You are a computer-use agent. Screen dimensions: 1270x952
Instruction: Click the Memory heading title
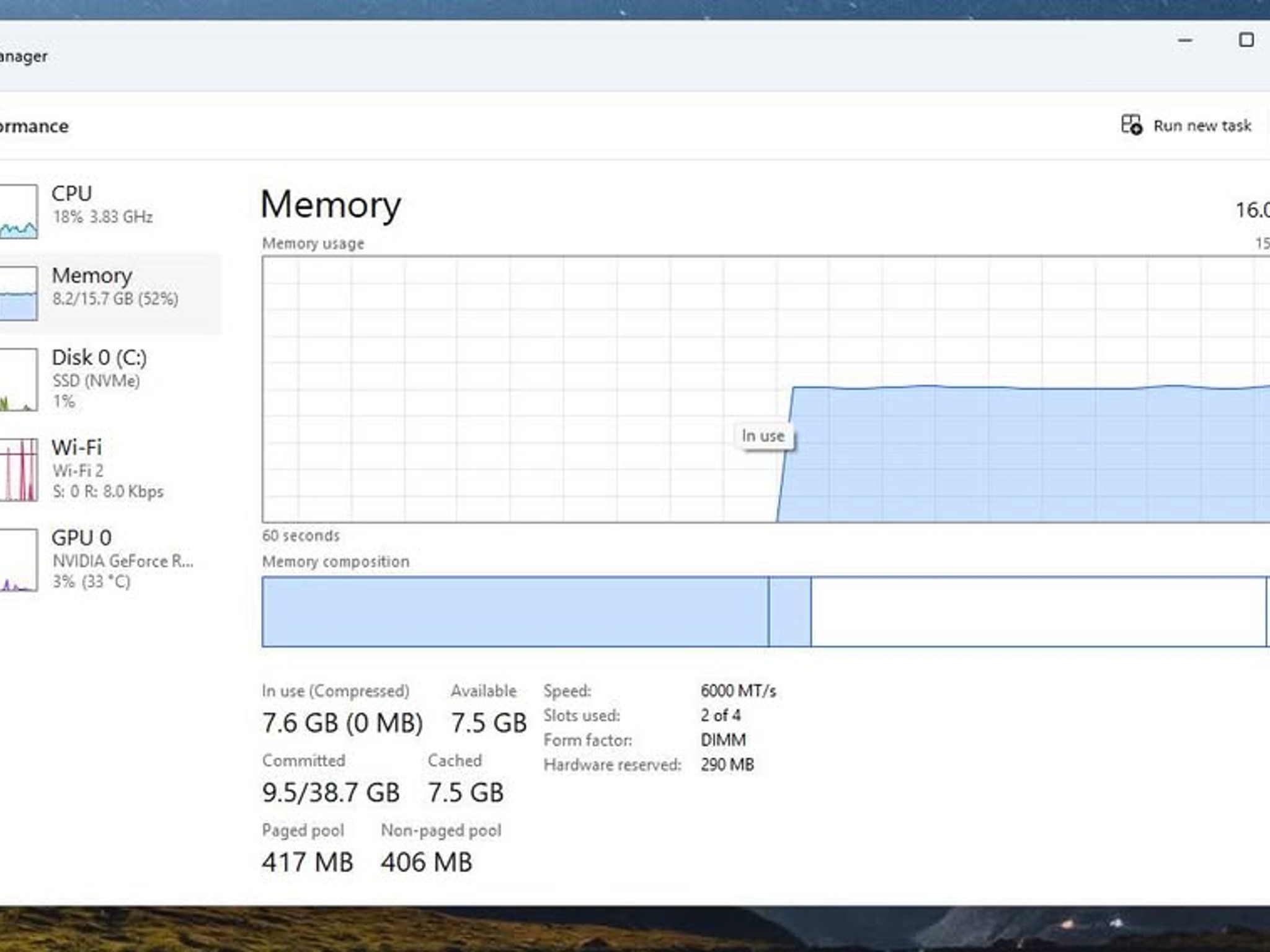point(331,205)
